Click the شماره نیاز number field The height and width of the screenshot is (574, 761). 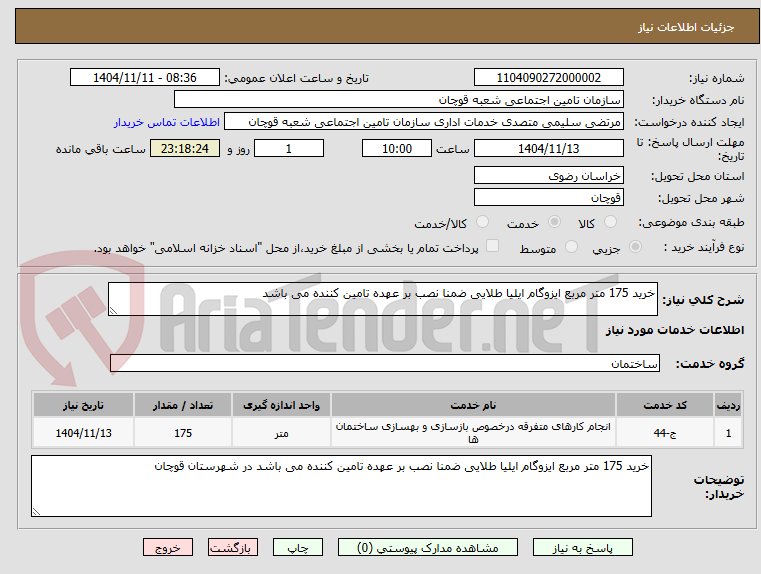[x=549, y=78]
